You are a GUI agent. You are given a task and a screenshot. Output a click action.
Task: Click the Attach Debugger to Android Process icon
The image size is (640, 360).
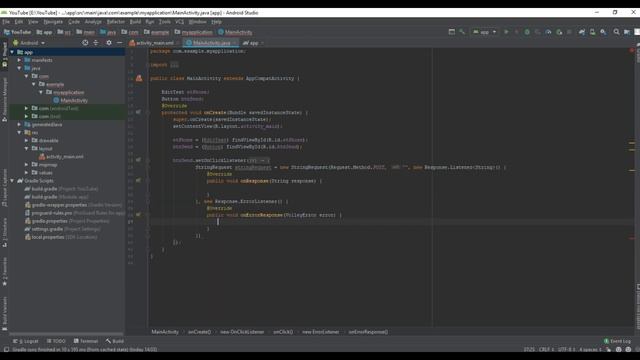click(x=559, y=32)
